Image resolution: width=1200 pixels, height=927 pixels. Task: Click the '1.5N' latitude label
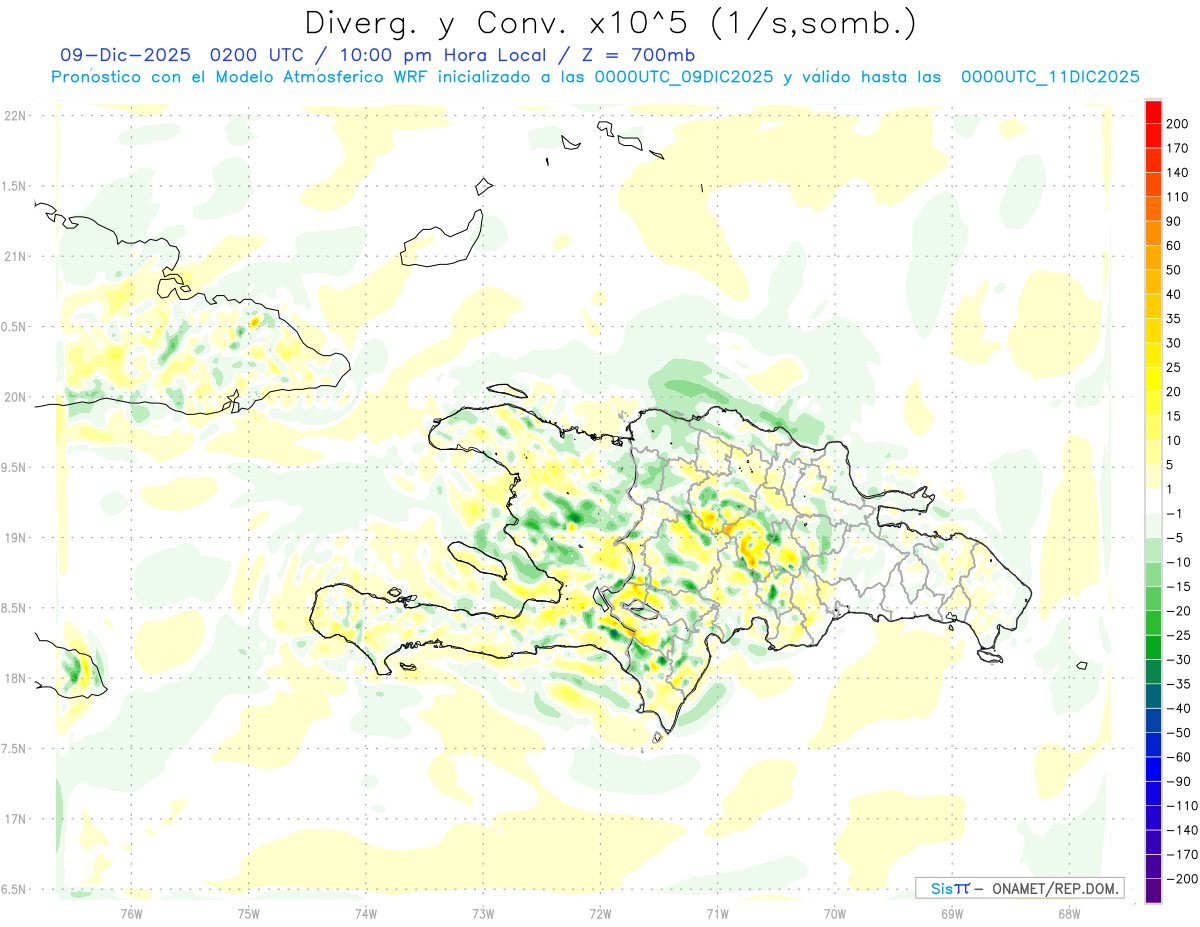[x=15, y=186]
